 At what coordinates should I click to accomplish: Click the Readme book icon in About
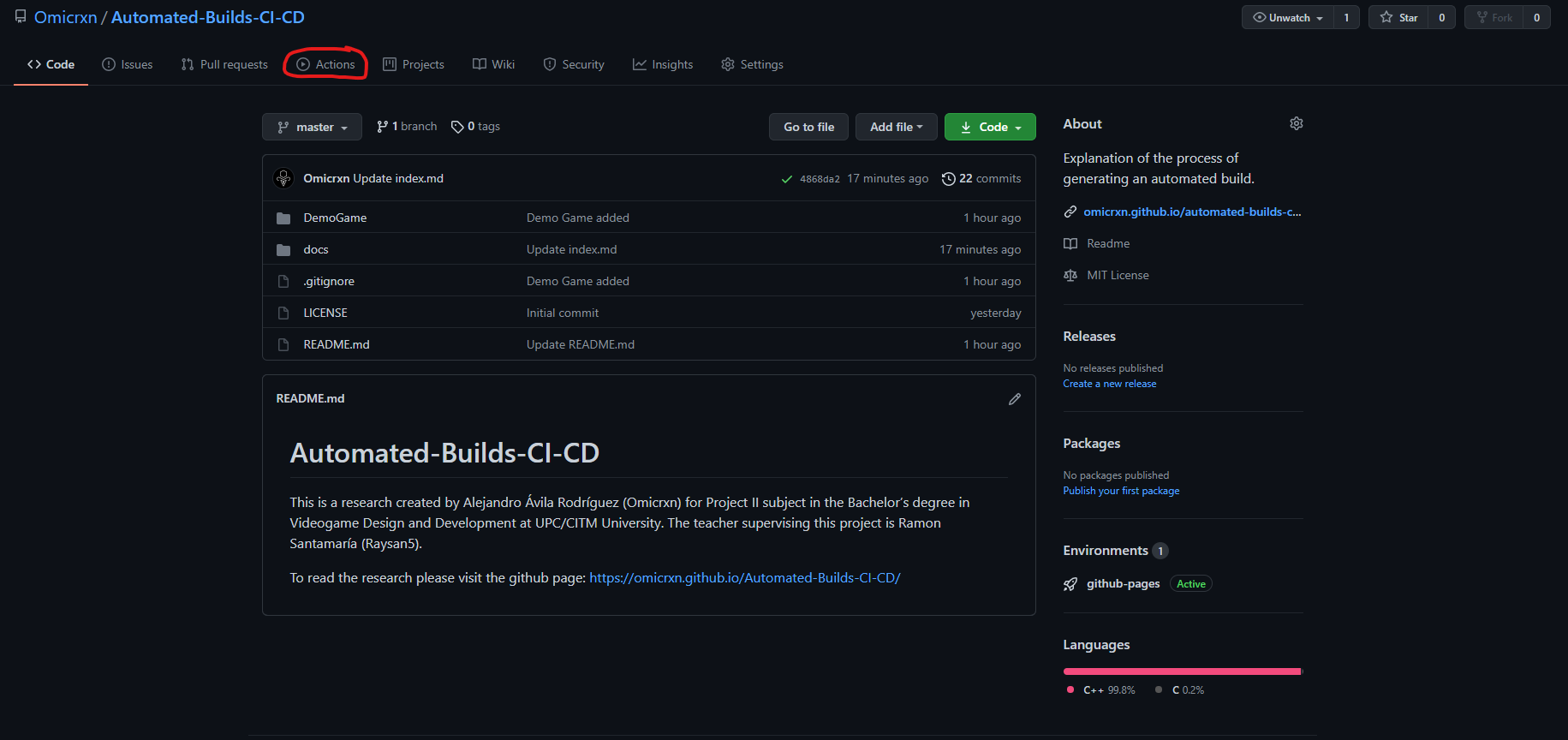(1070, 243)
